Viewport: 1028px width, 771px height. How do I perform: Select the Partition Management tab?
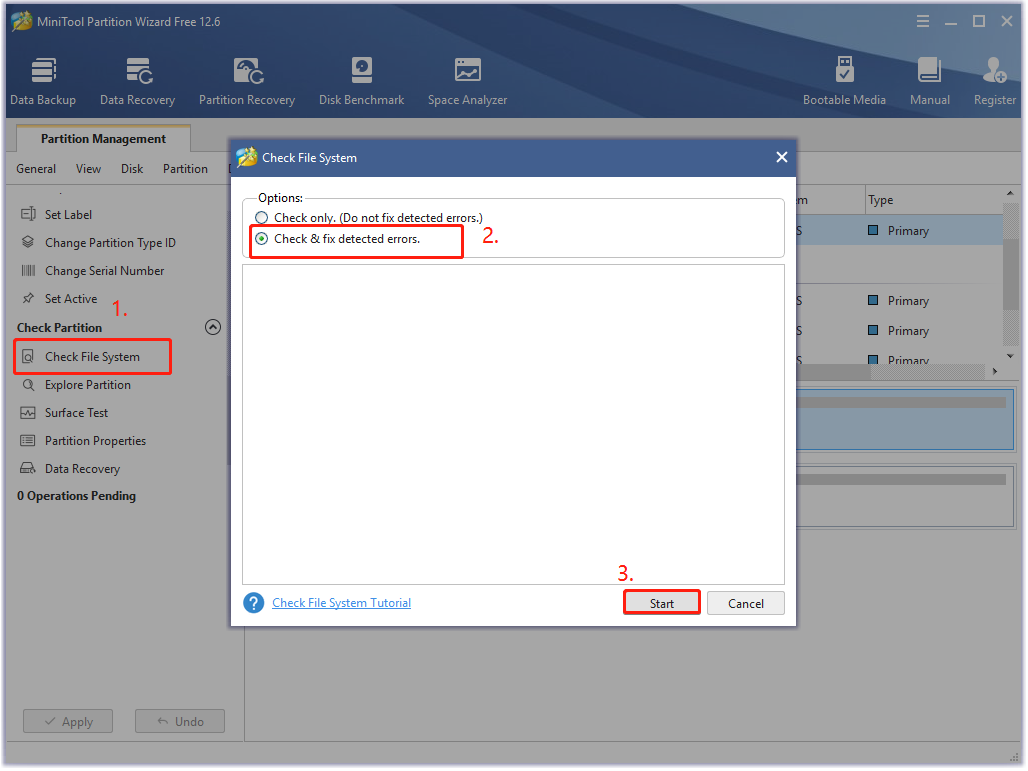coord(104,139)
